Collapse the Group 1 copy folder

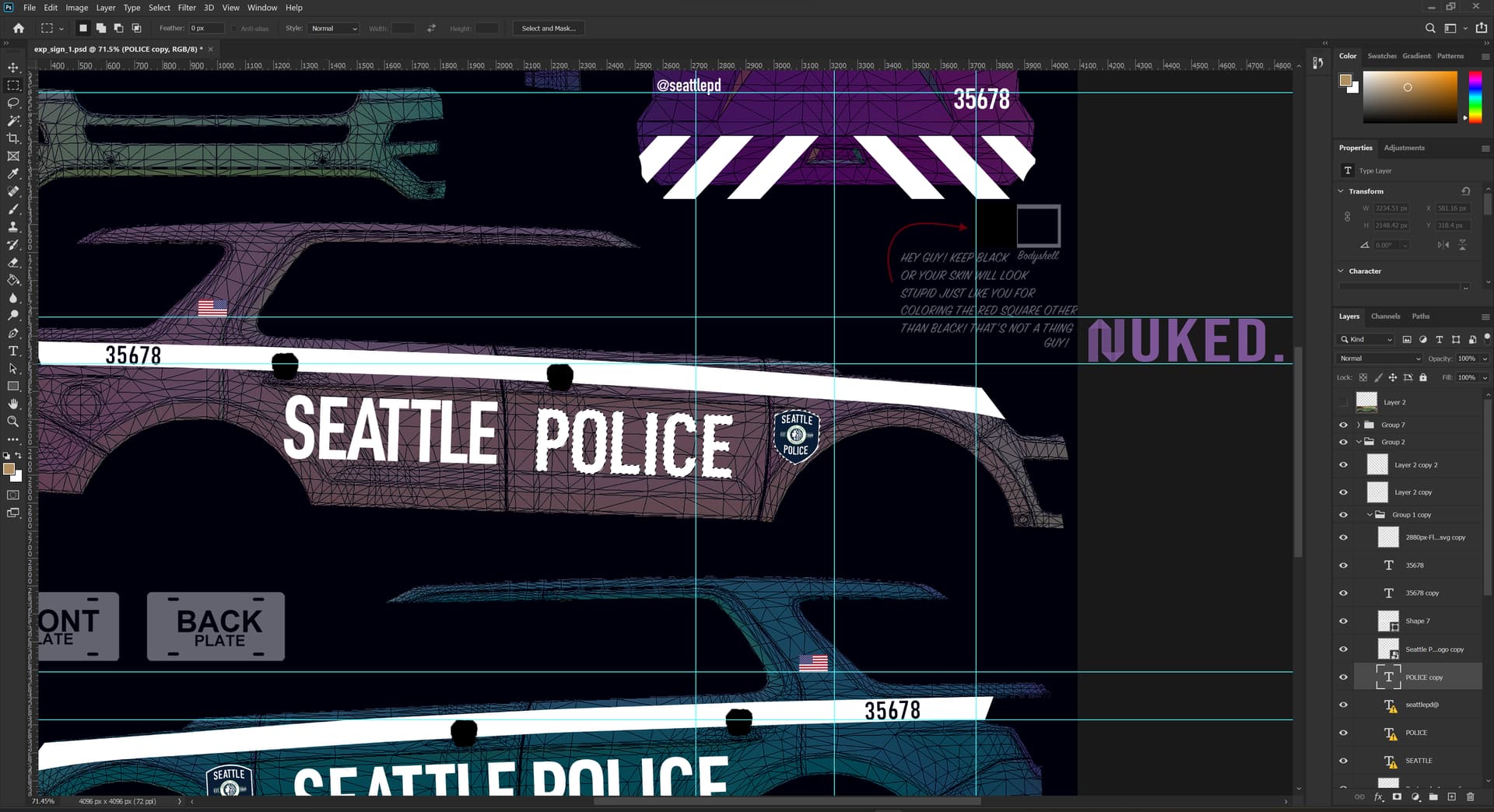[x=1369, y=515]
